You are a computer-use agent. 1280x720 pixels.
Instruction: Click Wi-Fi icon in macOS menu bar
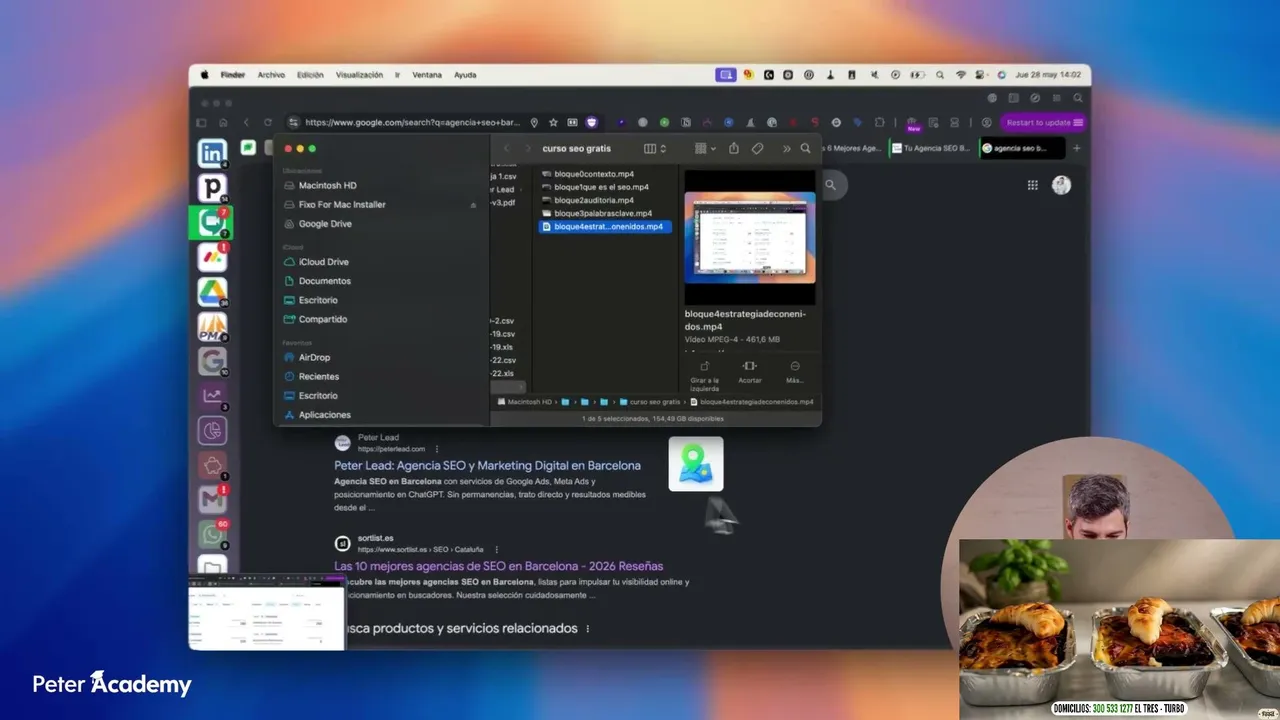961,75
